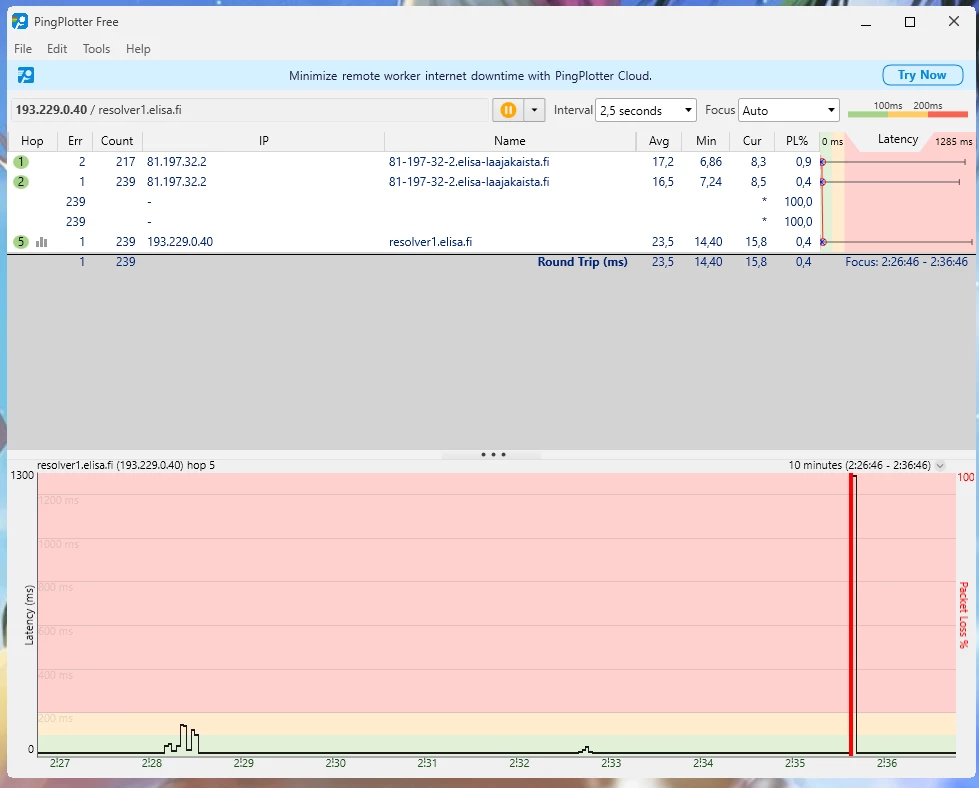The height and width of the screenshot is (788, 979).
Task: Click the Focus: 2:26:46 - 2:36:46 text
Action: (x=907, y=262)
